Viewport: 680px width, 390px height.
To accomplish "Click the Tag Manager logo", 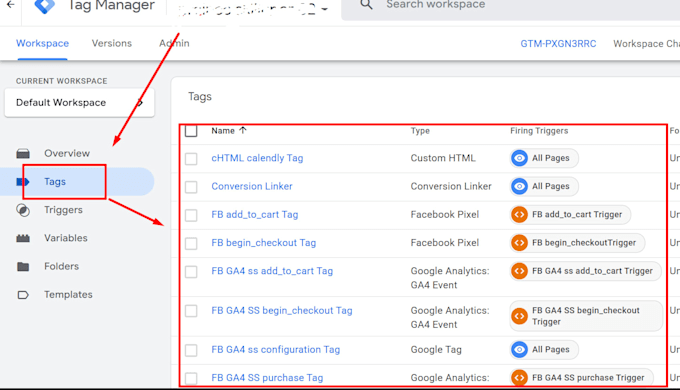I will [45, 6].
